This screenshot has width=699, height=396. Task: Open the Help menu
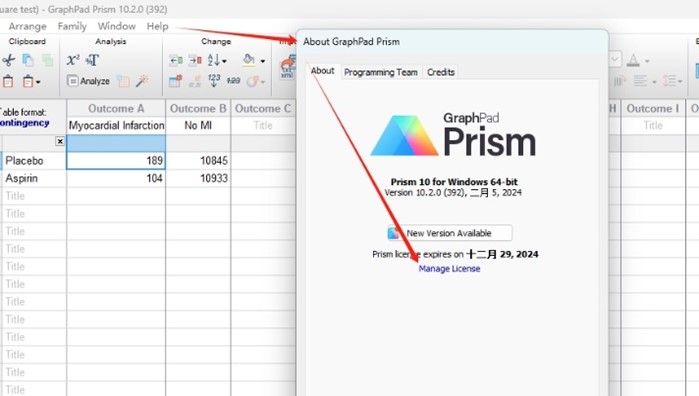157,26
